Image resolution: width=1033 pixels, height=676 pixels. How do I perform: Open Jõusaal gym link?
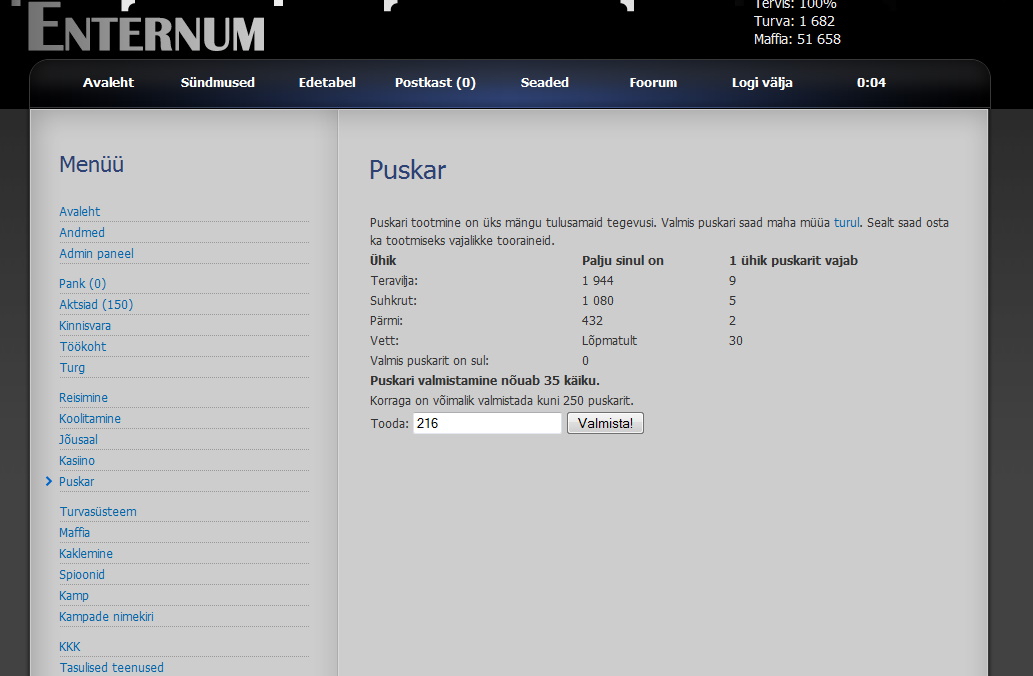point(78,440)
